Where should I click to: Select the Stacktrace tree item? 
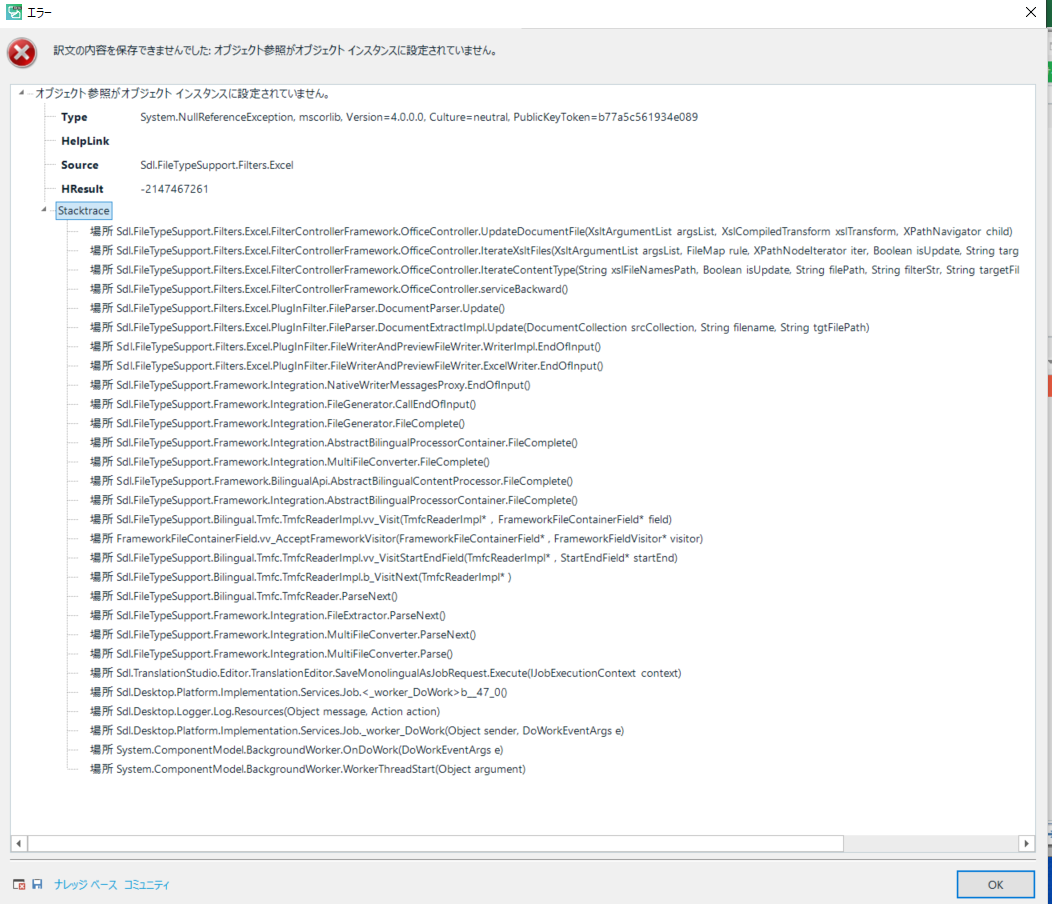click(83, 211)
